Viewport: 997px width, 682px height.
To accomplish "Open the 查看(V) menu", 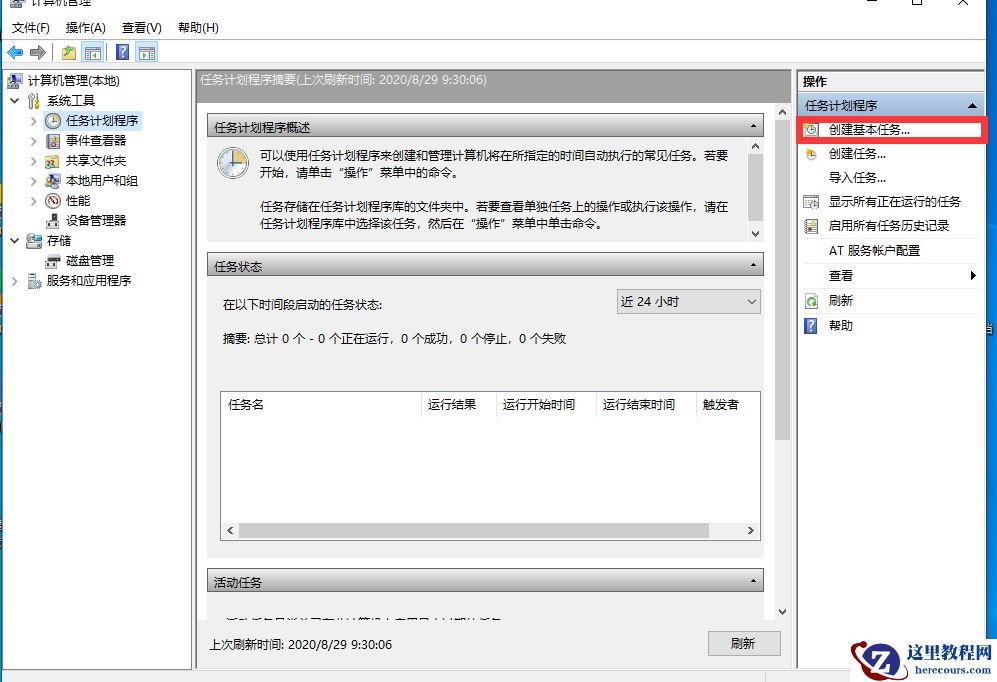I will point(141,28).
